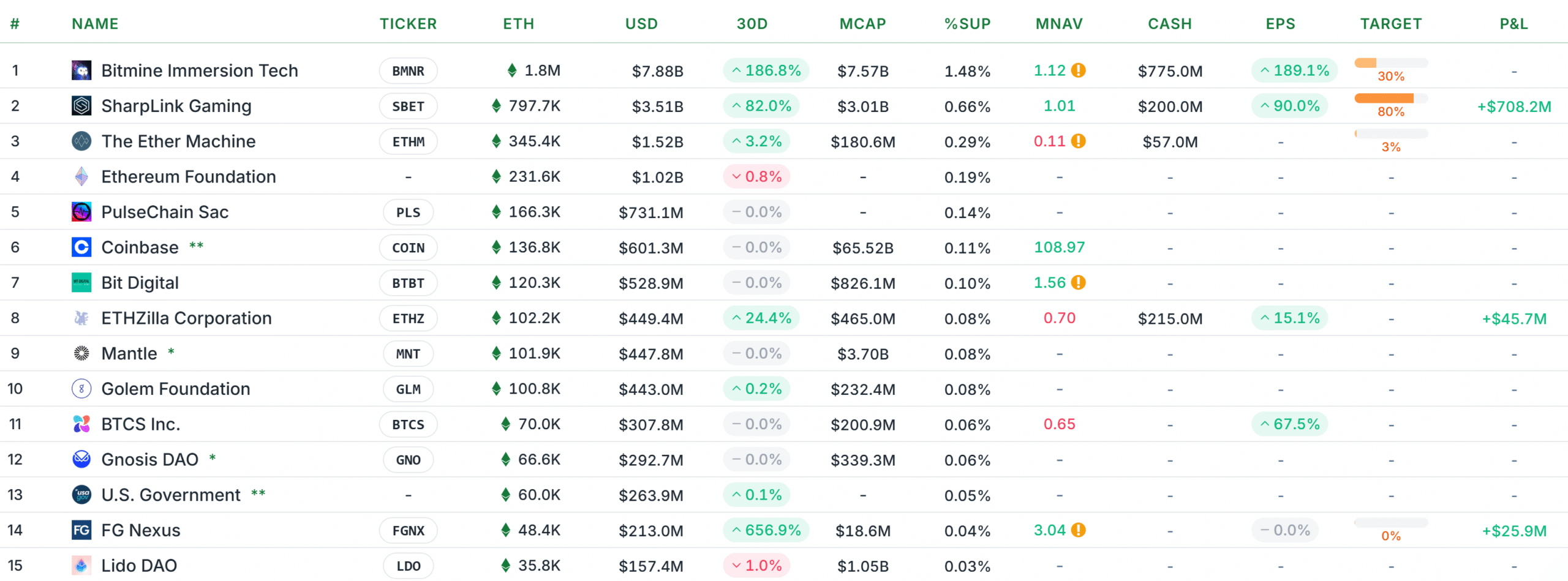This screenshot has width=1568, height=581.
Task: Click SharpLink Gaming's 80% target progress bar
Action: click(x=1390, y=99)
